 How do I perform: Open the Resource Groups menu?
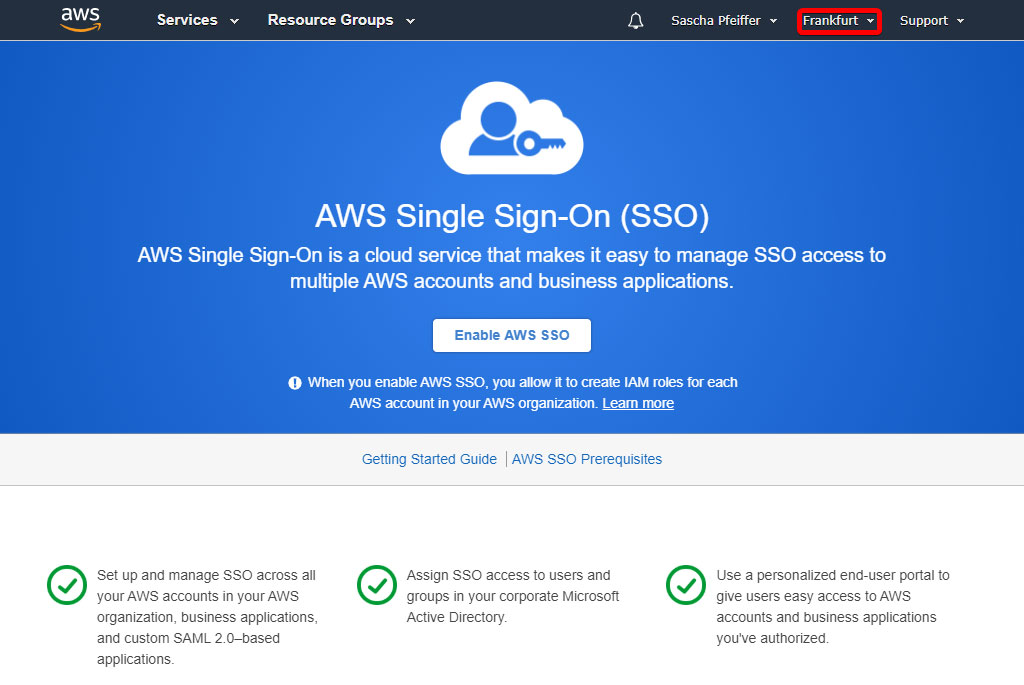coord(331,19)
